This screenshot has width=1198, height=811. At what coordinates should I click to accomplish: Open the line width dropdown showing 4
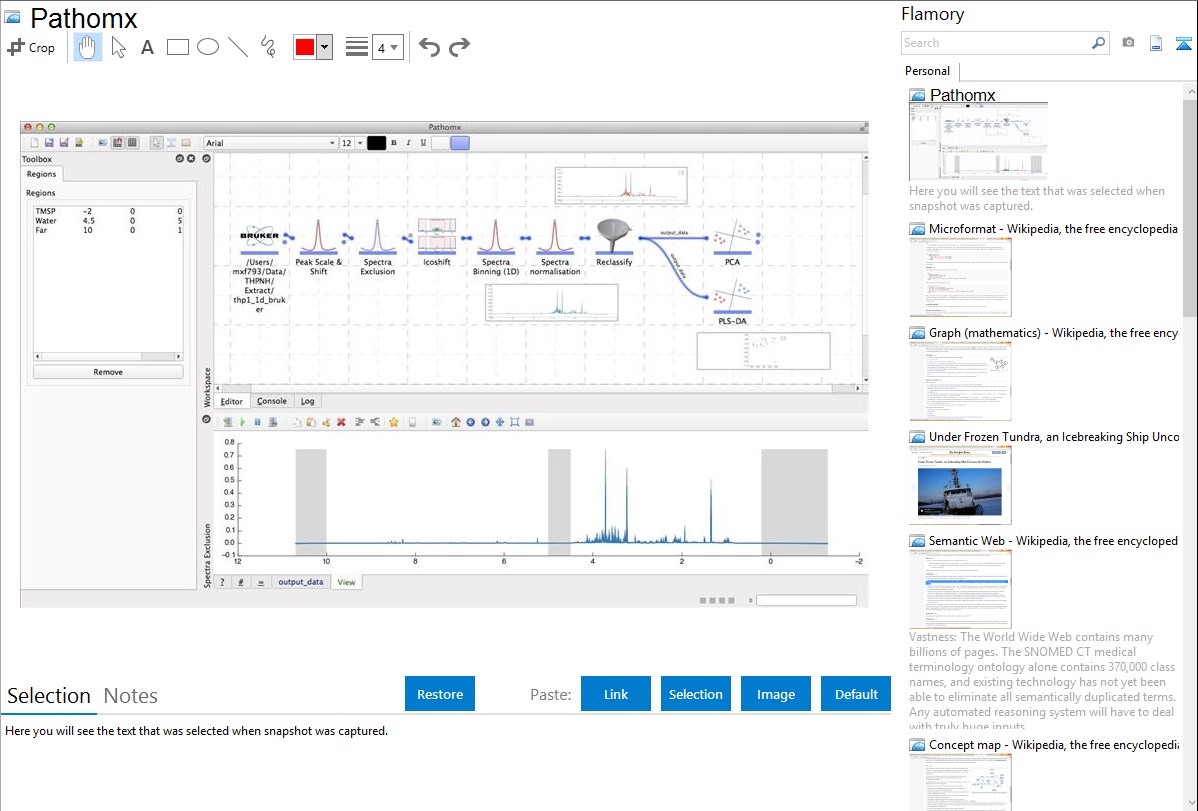387,47
